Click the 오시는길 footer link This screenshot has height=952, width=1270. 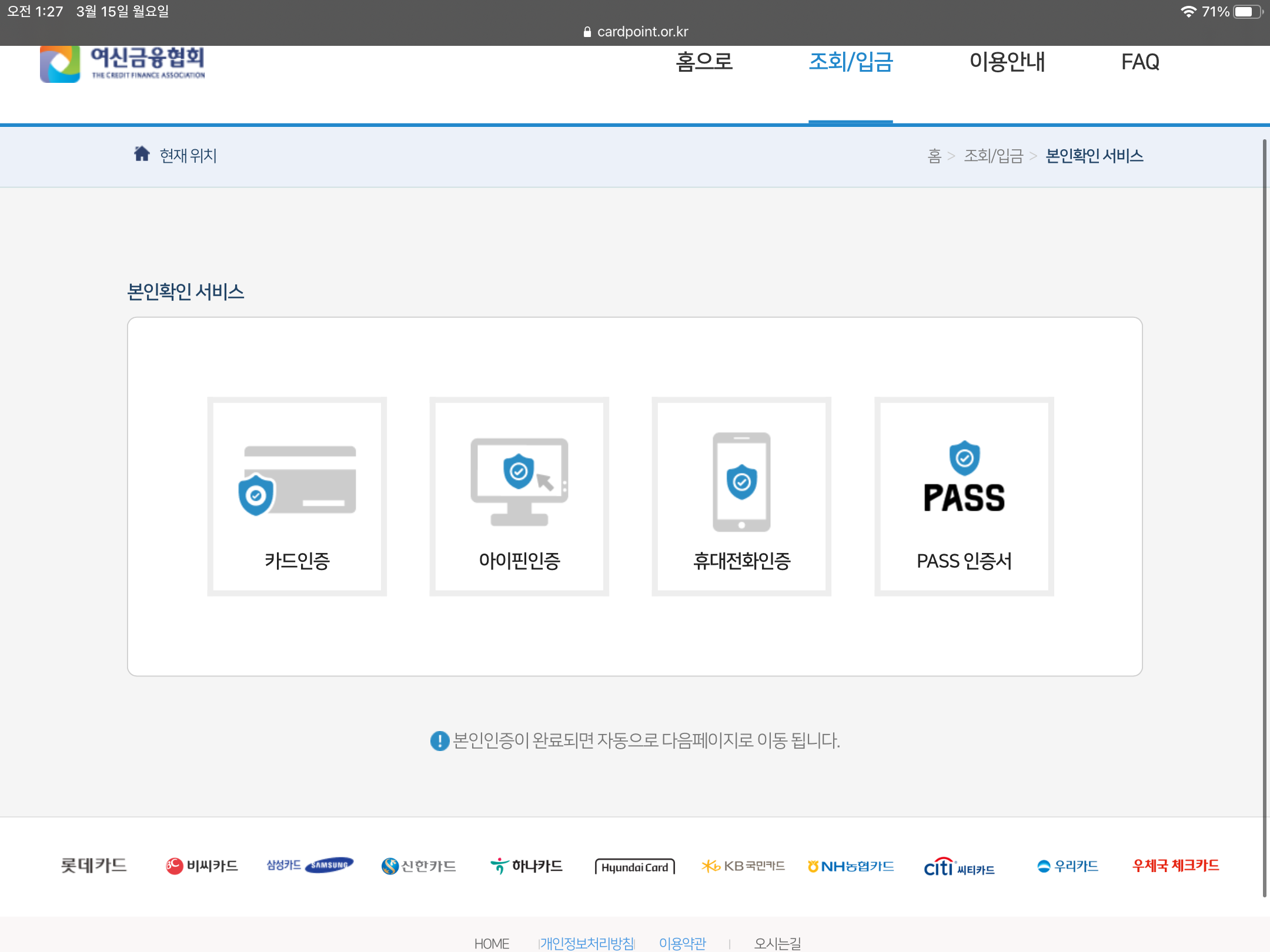777,943
